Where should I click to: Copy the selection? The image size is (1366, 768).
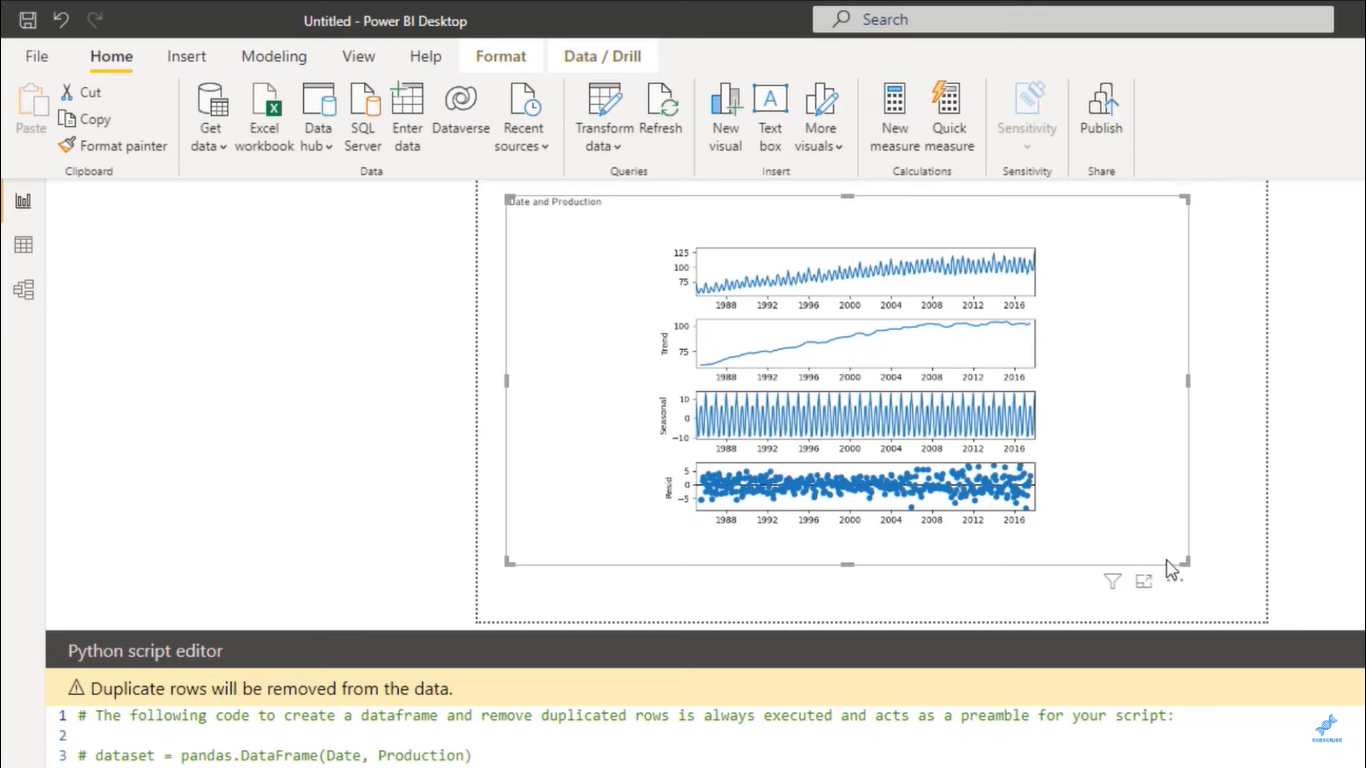click(x=84, y=119)
